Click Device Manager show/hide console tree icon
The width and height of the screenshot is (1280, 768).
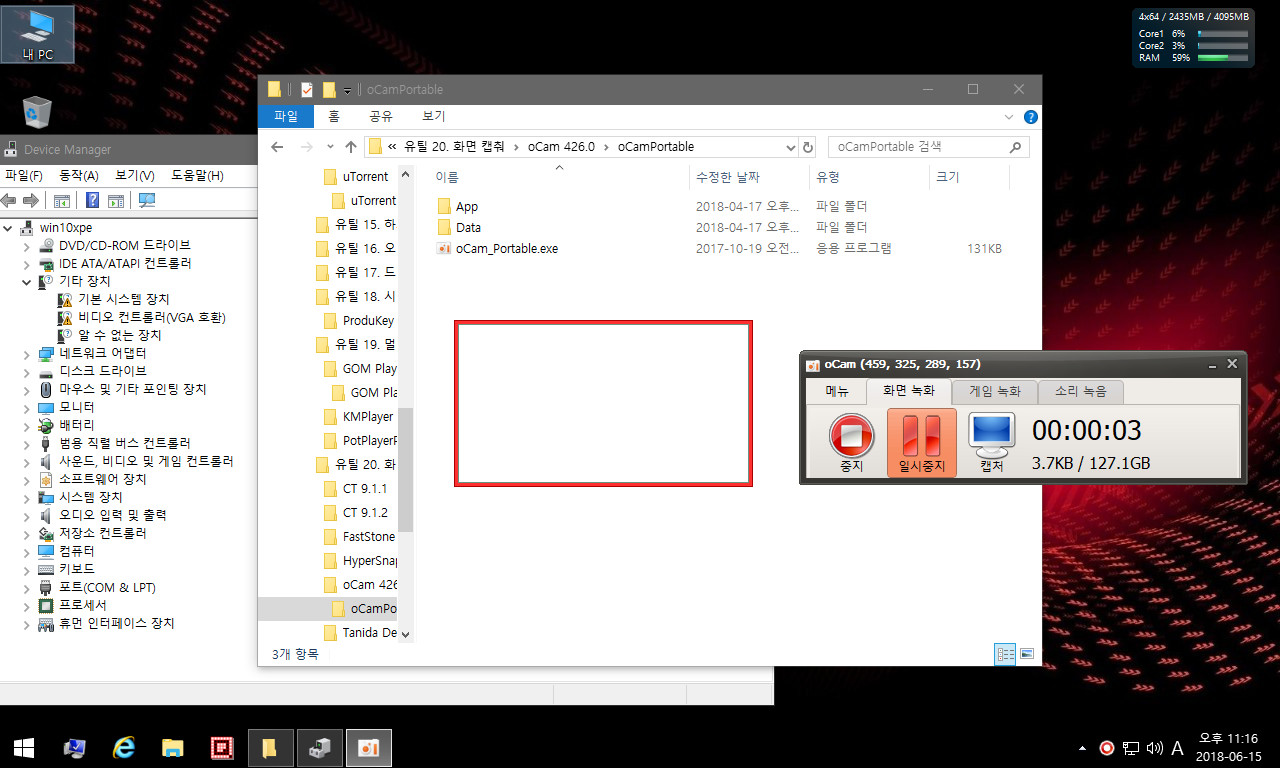point(62,201)
